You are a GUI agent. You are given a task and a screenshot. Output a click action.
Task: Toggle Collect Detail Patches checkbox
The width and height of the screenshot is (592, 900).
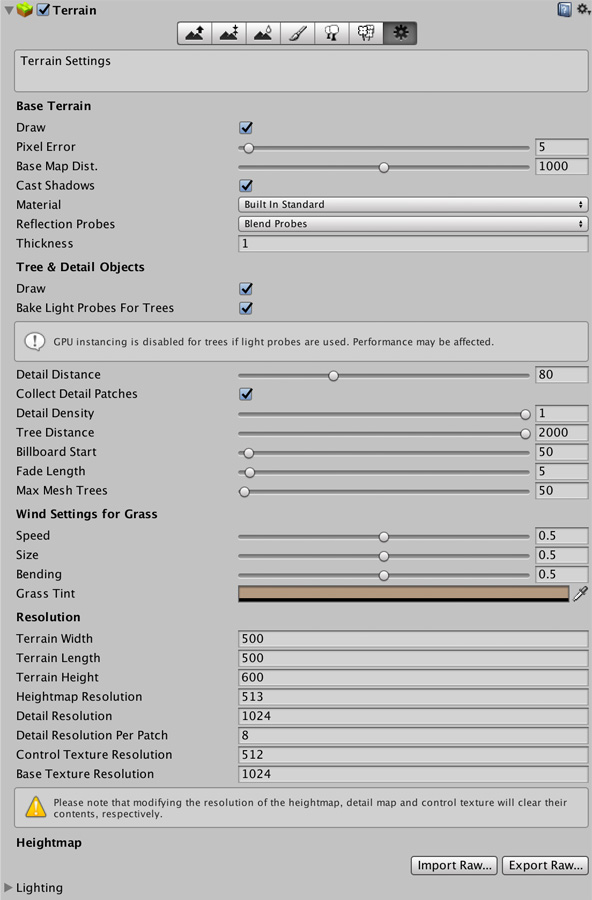(x=246, y=394)
